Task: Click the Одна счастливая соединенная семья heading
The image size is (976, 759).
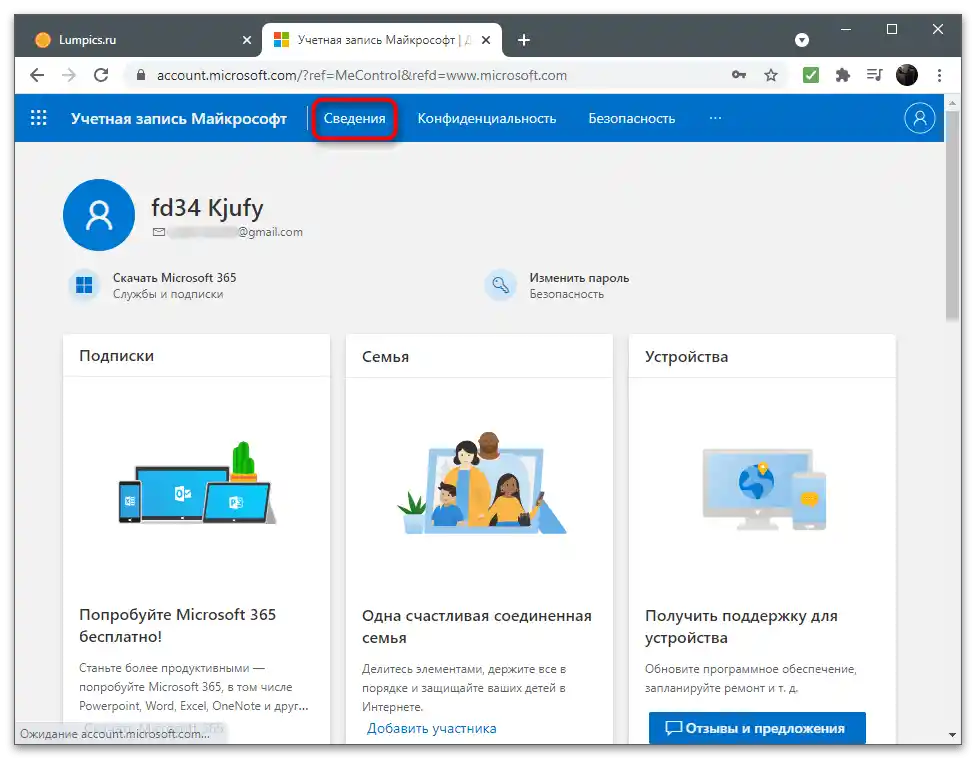Action: [477, 626]
